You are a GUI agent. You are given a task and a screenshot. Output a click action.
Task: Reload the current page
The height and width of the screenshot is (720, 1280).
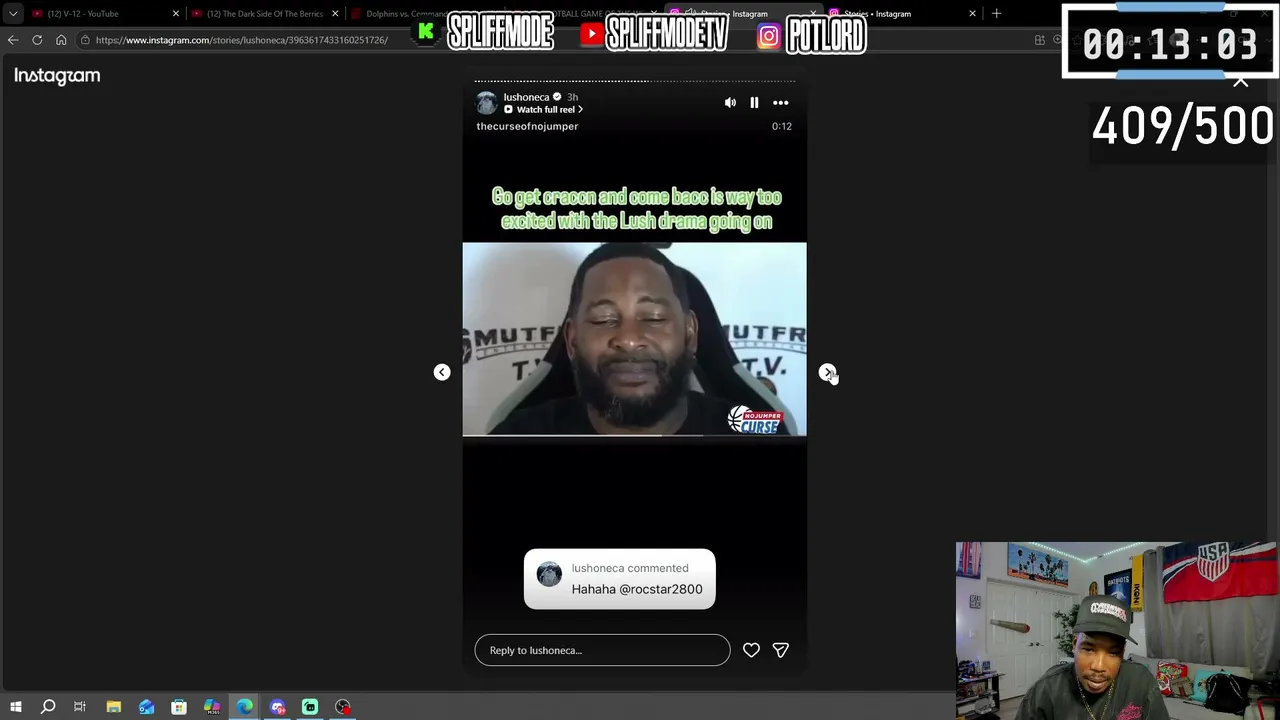click(x=37, y=40)
